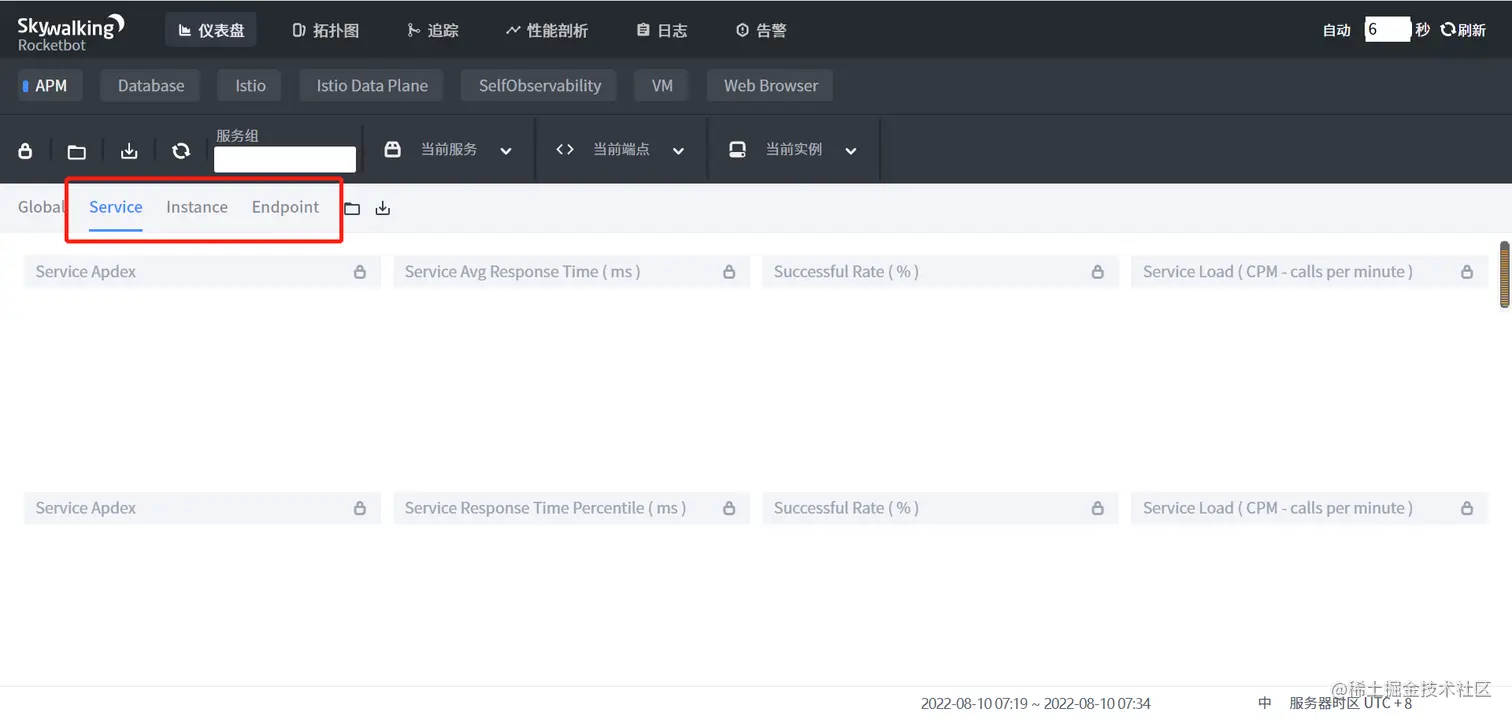Click the folder icon beside the Endpoint tab
1512x720 pixels.
point(352,209)
